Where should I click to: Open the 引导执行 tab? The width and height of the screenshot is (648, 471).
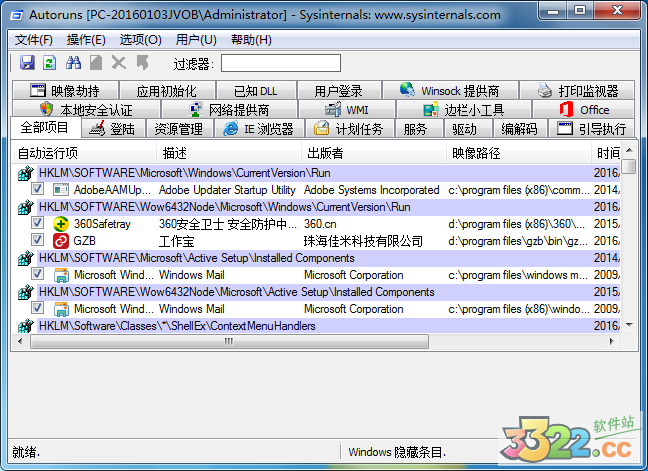[591, 129]
